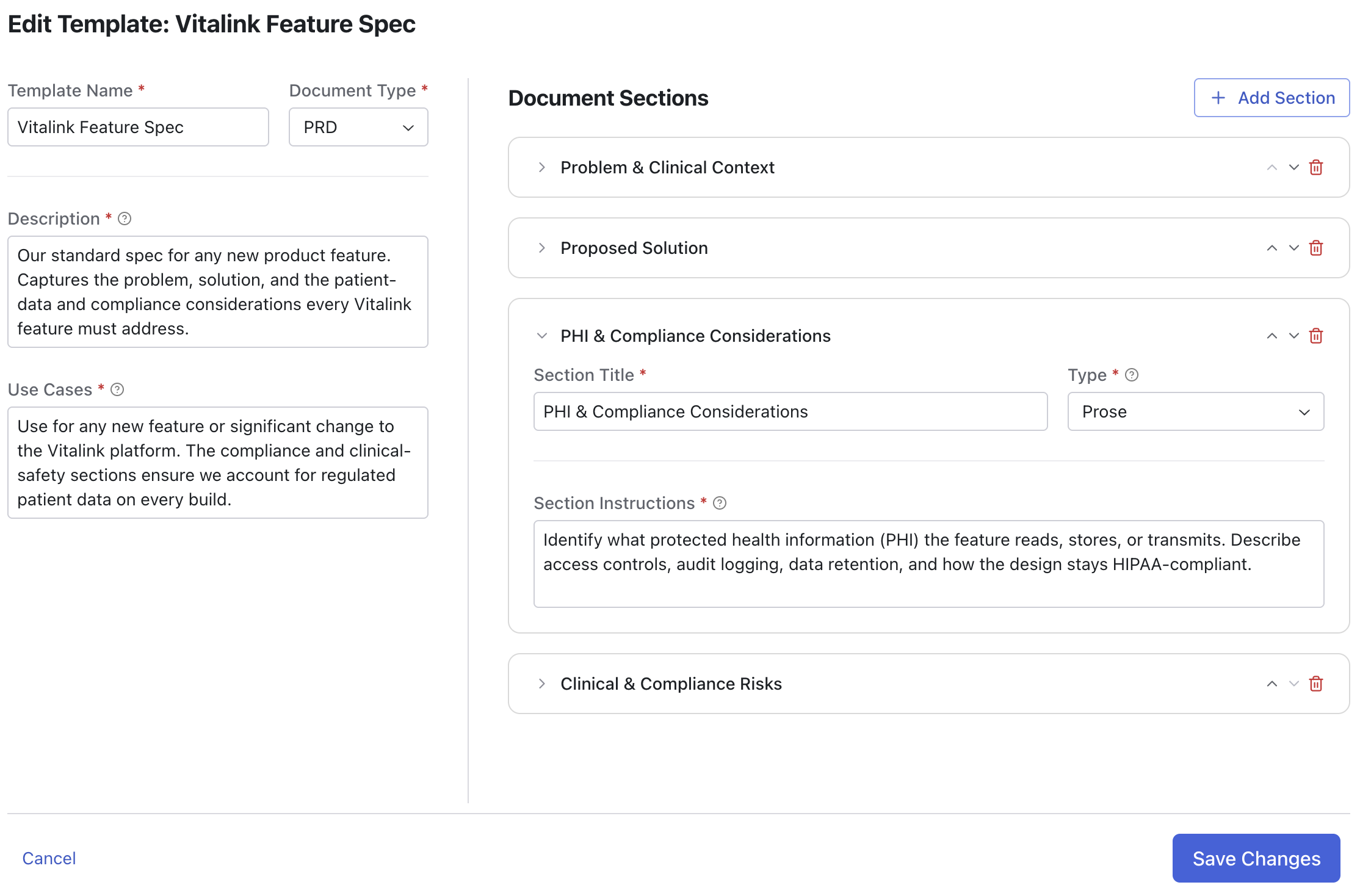Viewport: 1371px width, 896px height.
Task: Cancel editing the template
Action: pos(49,858)
